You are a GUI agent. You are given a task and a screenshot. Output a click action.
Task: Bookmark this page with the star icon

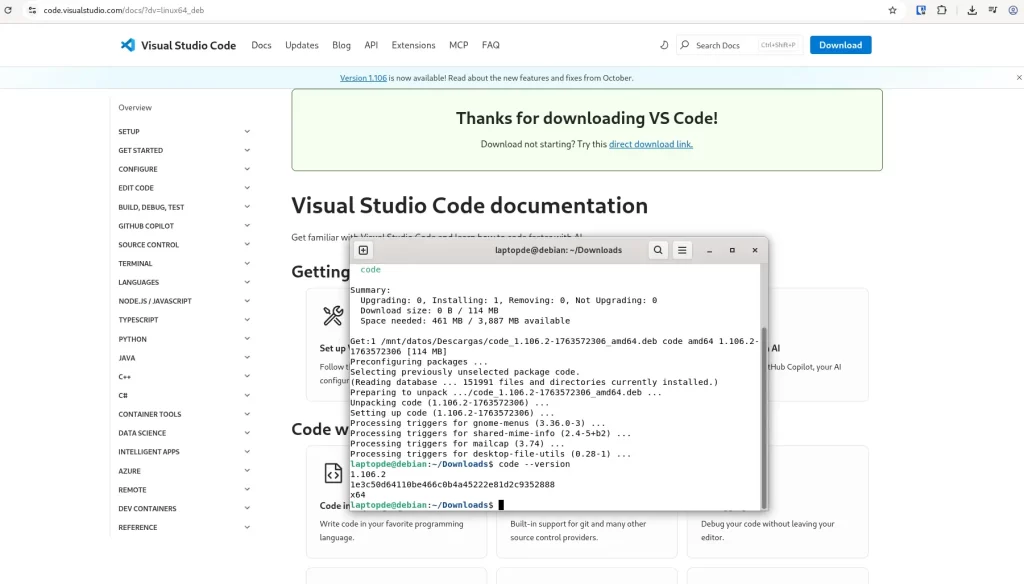click(892, 10)
